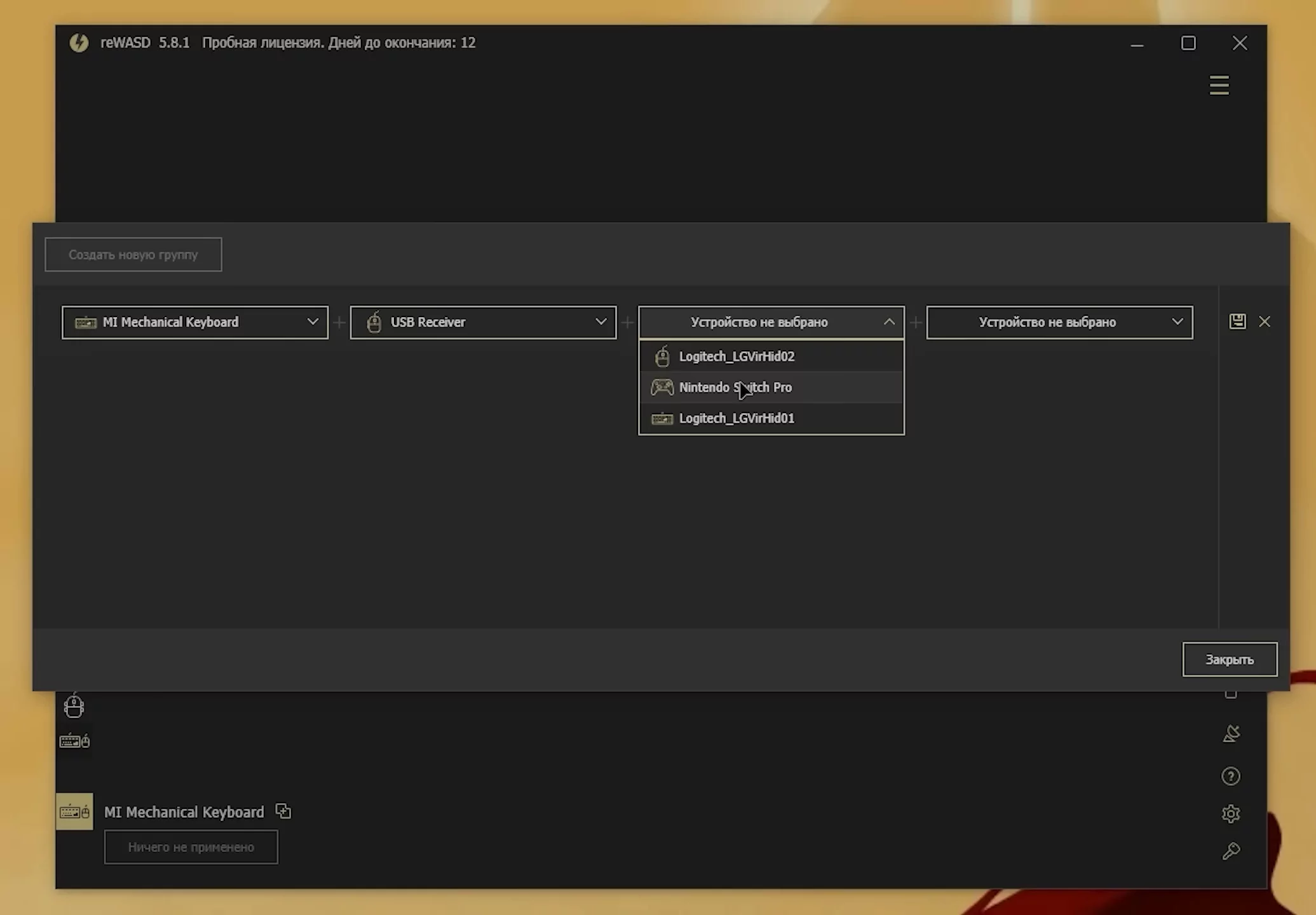Save the device group via floppy icon

pyautogui.click(x=1237, y=322)
